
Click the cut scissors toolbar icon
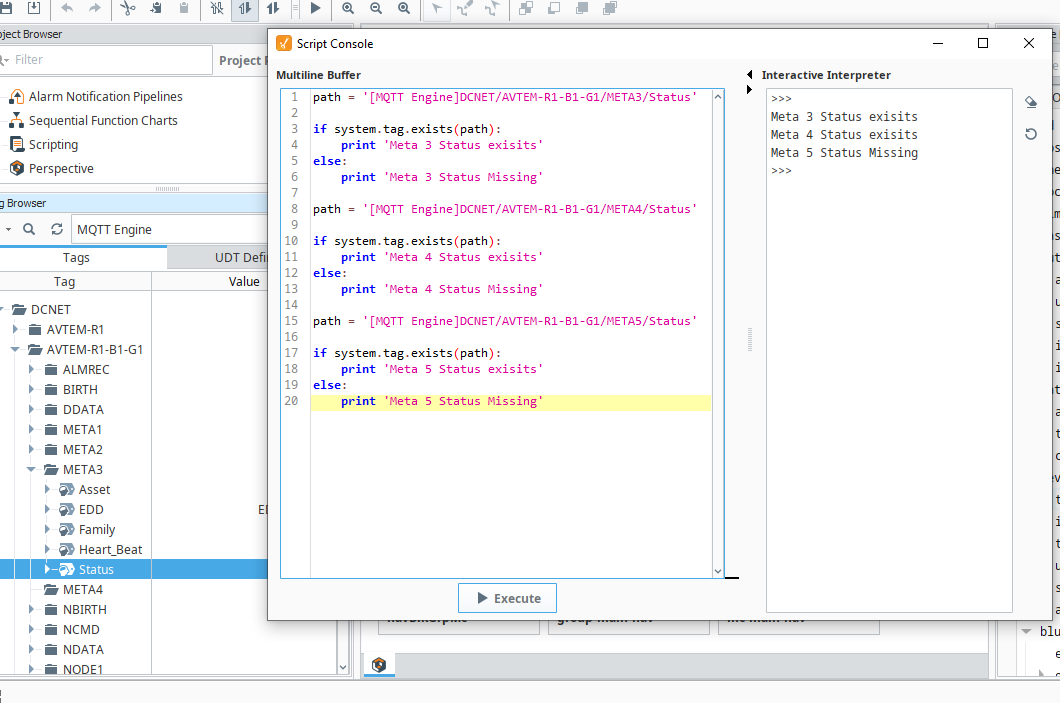click(x=128, y=8)
